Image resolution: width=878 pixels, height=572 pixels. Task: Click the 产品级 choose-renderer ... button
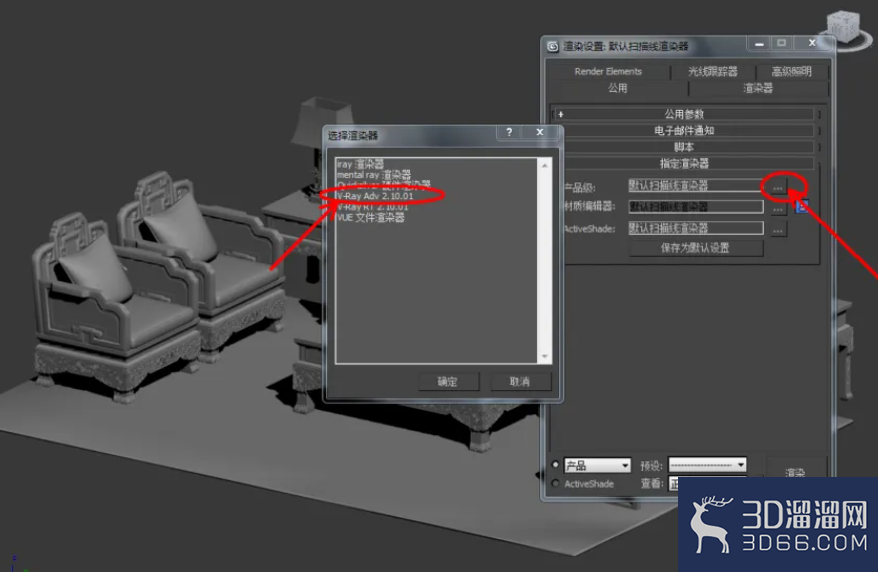point(778,187)
